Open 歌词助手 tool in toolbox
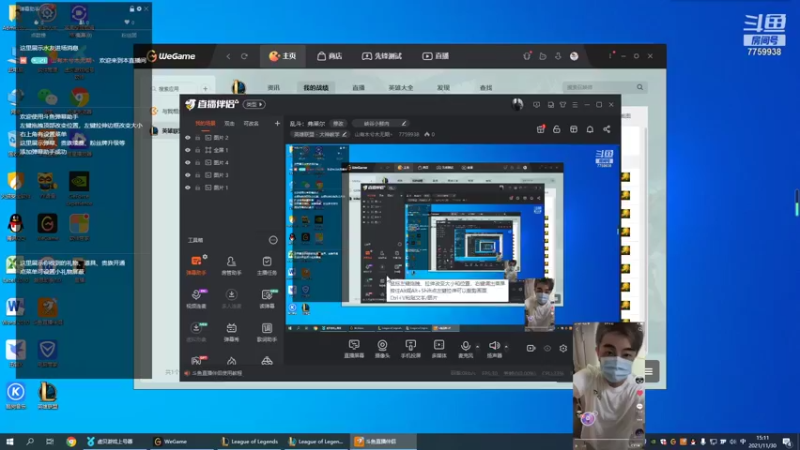The height and width of the screenshot is (450, 800). [267, 331]
